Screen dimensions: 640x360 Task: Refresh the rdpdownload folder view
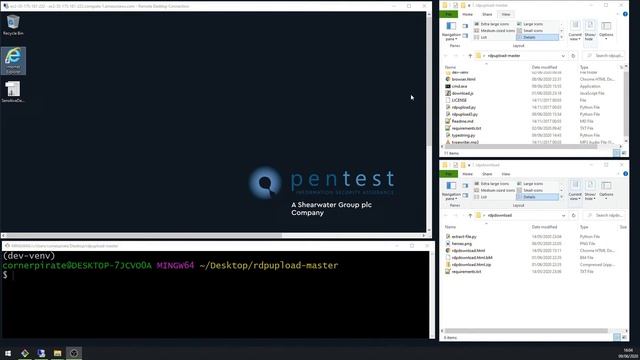[x=573, y=215]
